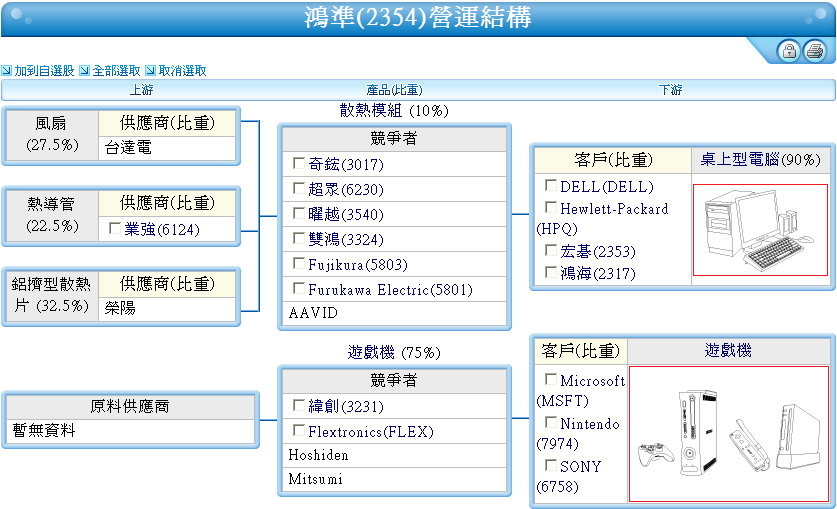Click the AAVID competitor row
The width and height of the screenshot is (837, 509).
click(x=394, y=313)
